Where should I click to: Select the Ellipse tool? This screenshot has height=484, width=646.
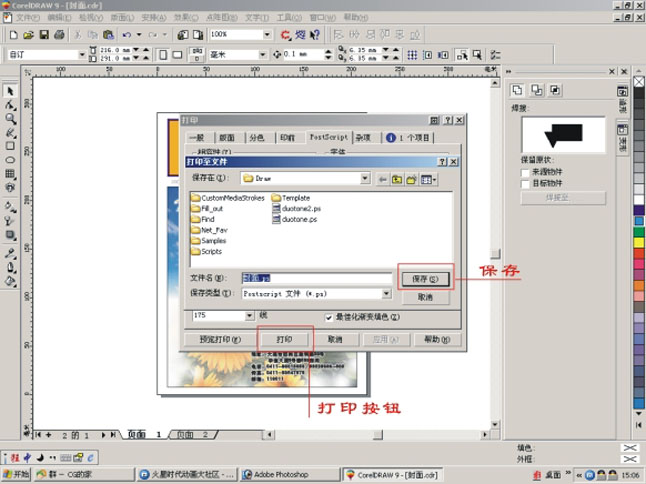10,160
